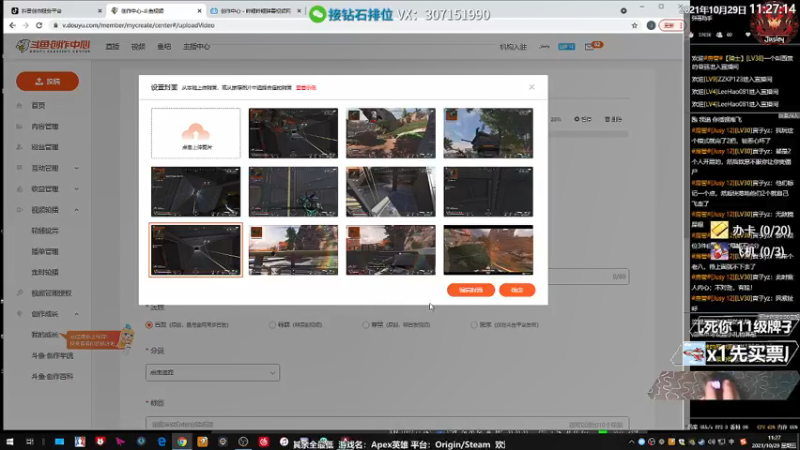Screen dimensions: 800x450
Task: Collapse the 创作成长 sidebar section chevron
Action: click(77, 314)
